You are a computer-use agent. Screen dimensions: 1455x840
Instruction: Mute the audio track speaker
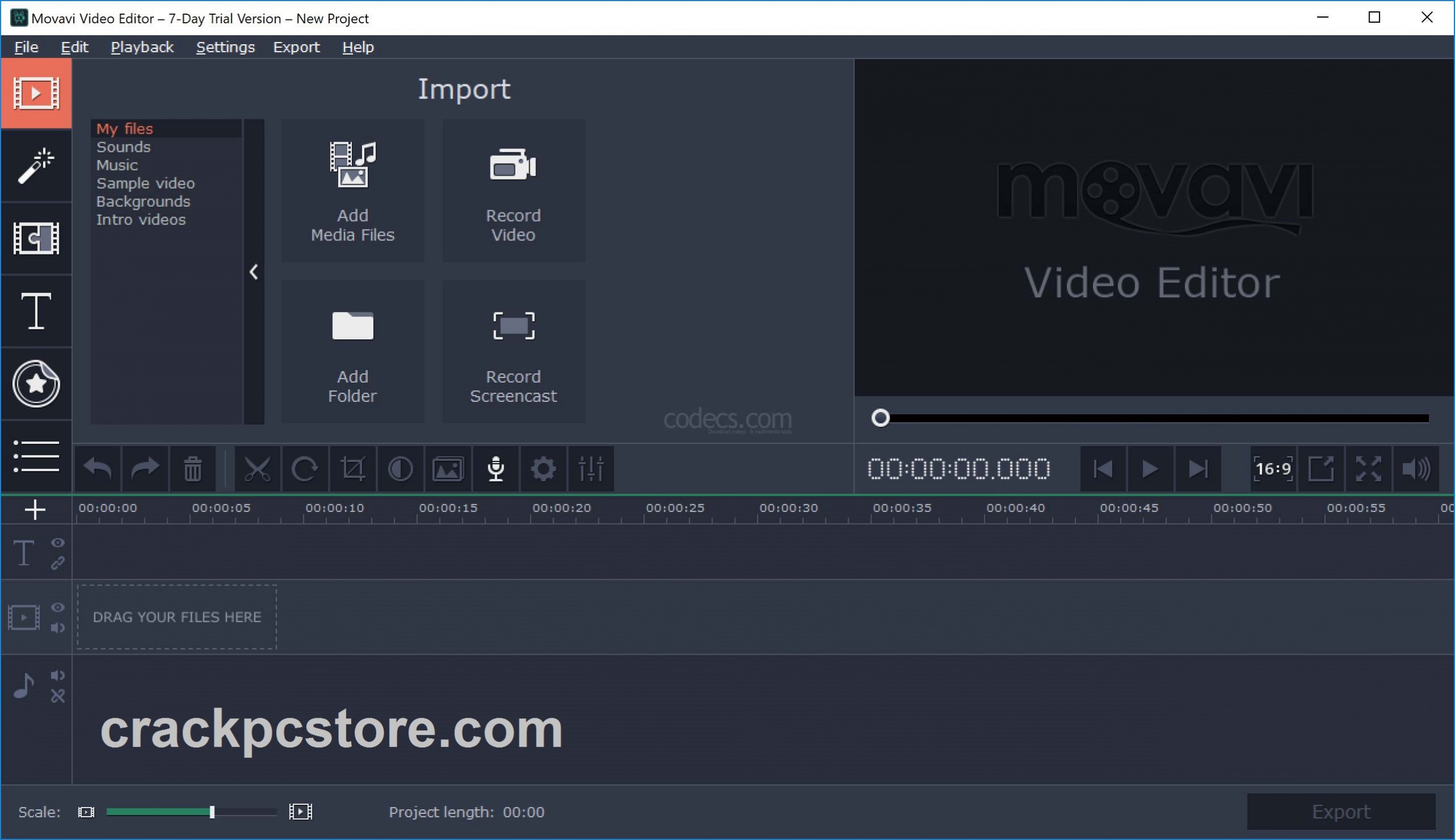coord(58,675)
